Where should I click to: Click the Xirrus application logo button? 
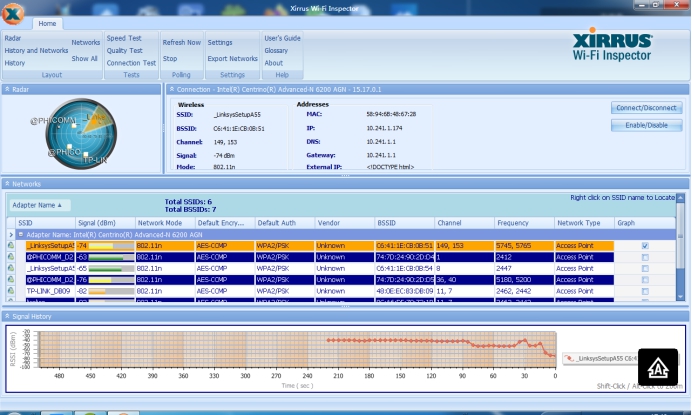[14, 14]
